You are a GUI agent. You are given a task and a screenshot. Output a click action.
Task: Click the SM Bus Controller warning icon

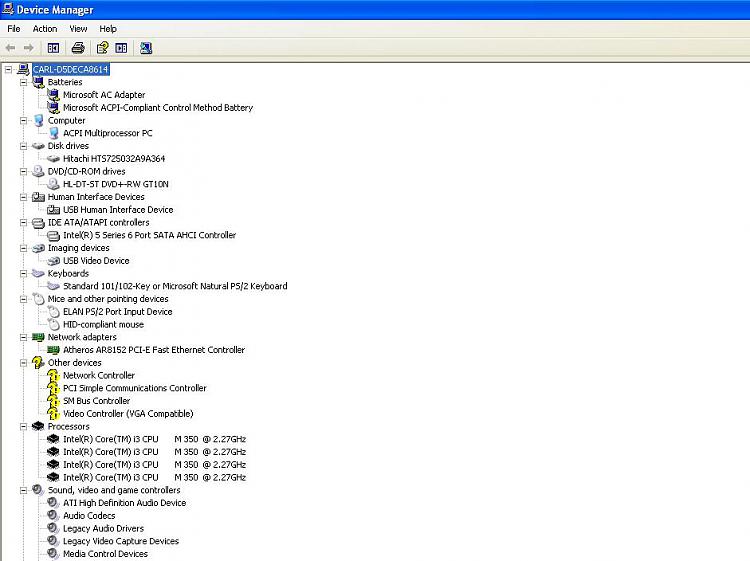[x=54, y=401]
